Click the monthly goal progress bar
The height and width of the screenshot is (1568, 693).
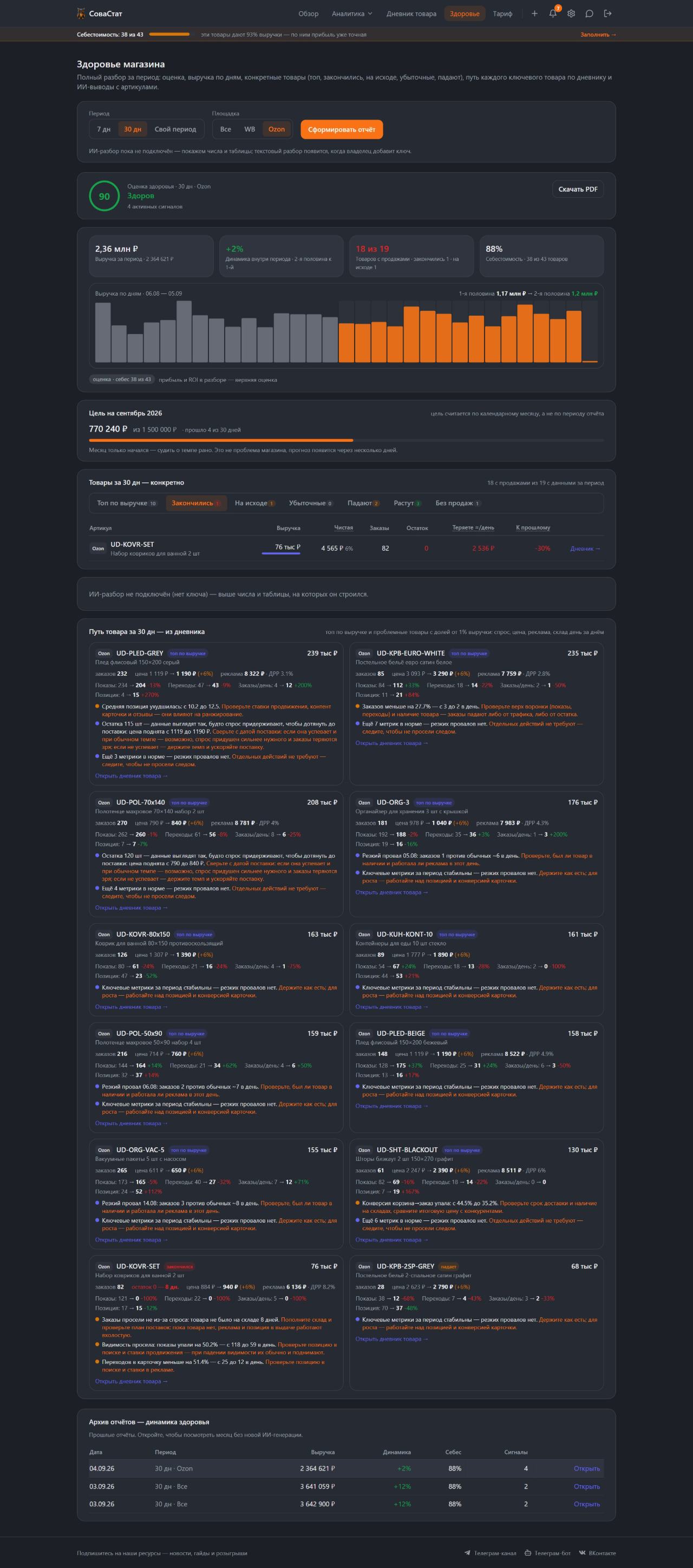tap(346, 440)
